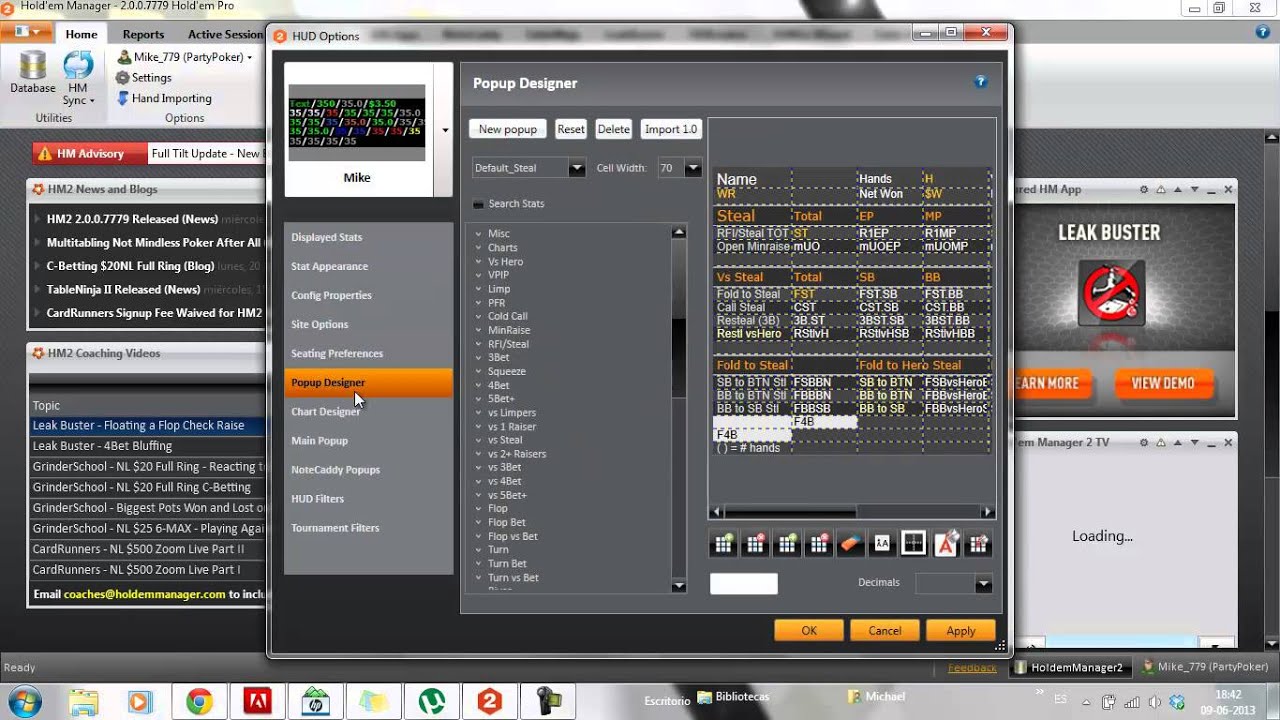Click the red letter A text color icon
The width and height of the screenshot is (1280, 720).
(x=946, y=543)
